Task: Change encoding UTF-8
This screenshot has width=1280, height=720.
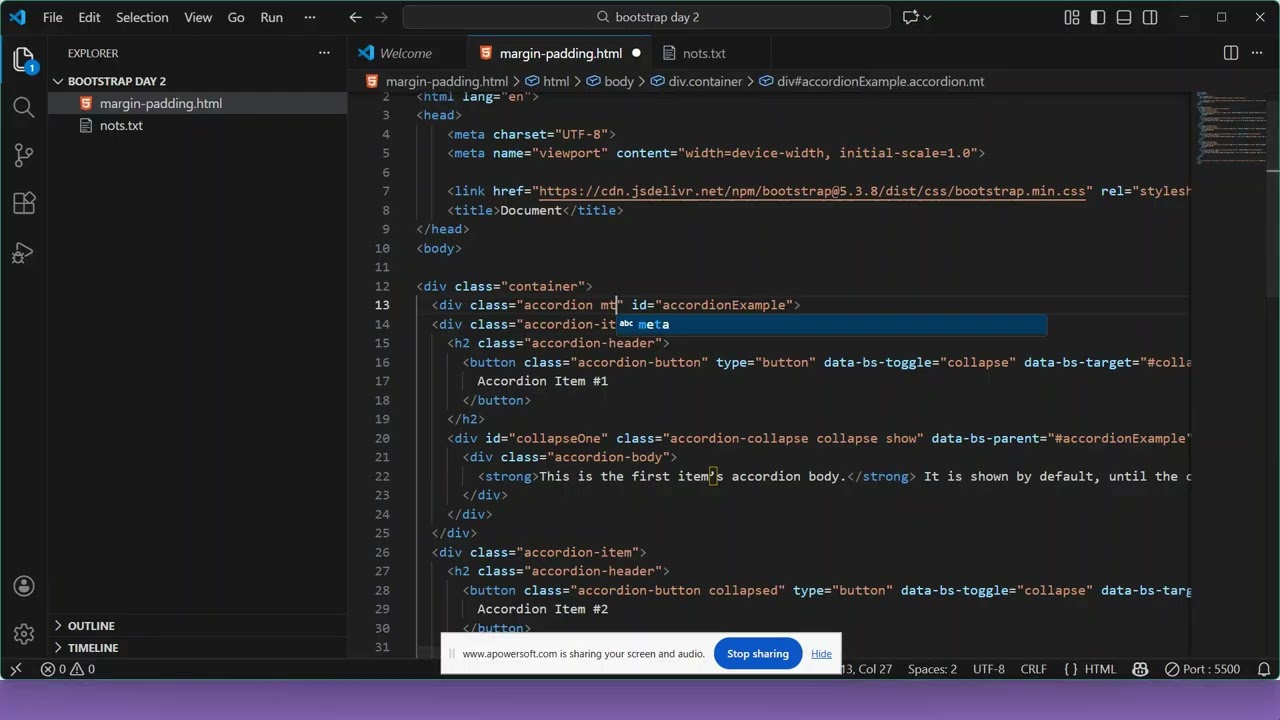Action: (x=988, y=669)
